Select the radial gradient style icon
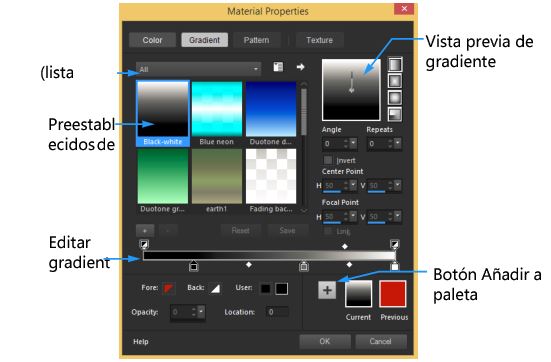The image size is (551, 362). click(x=395, y=114)
